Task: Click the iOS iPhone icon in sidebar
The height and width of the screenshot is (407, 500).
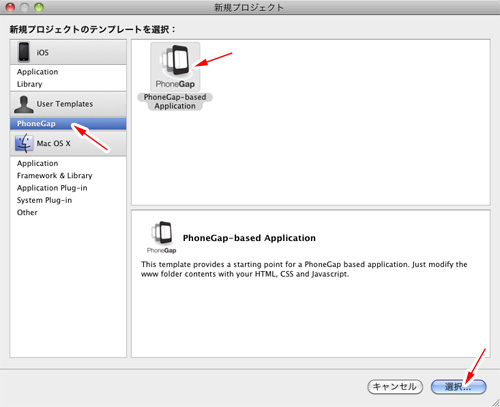Action: 24,52
